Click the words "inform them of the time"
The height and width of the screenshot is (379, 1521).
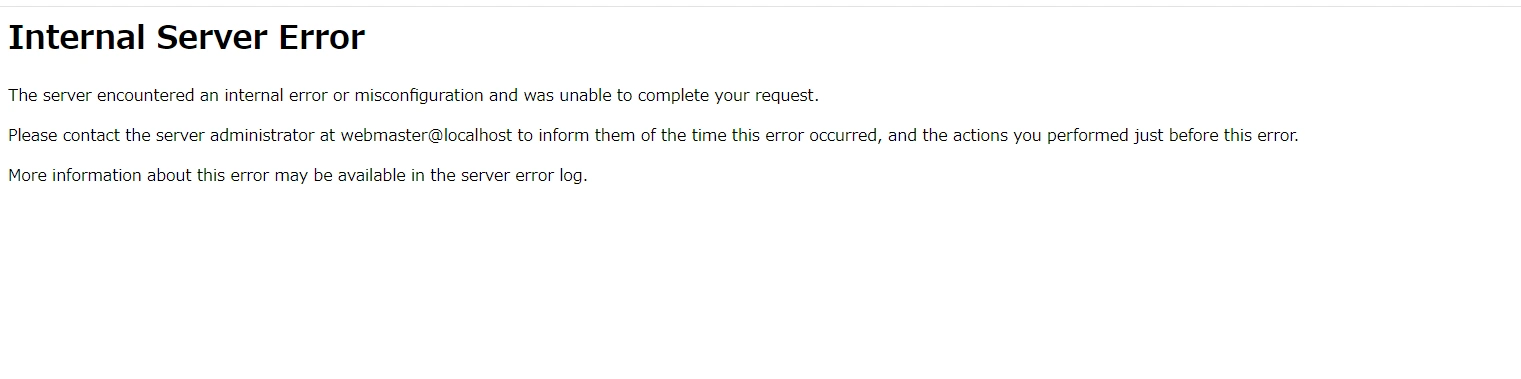(x=629, y=136)
